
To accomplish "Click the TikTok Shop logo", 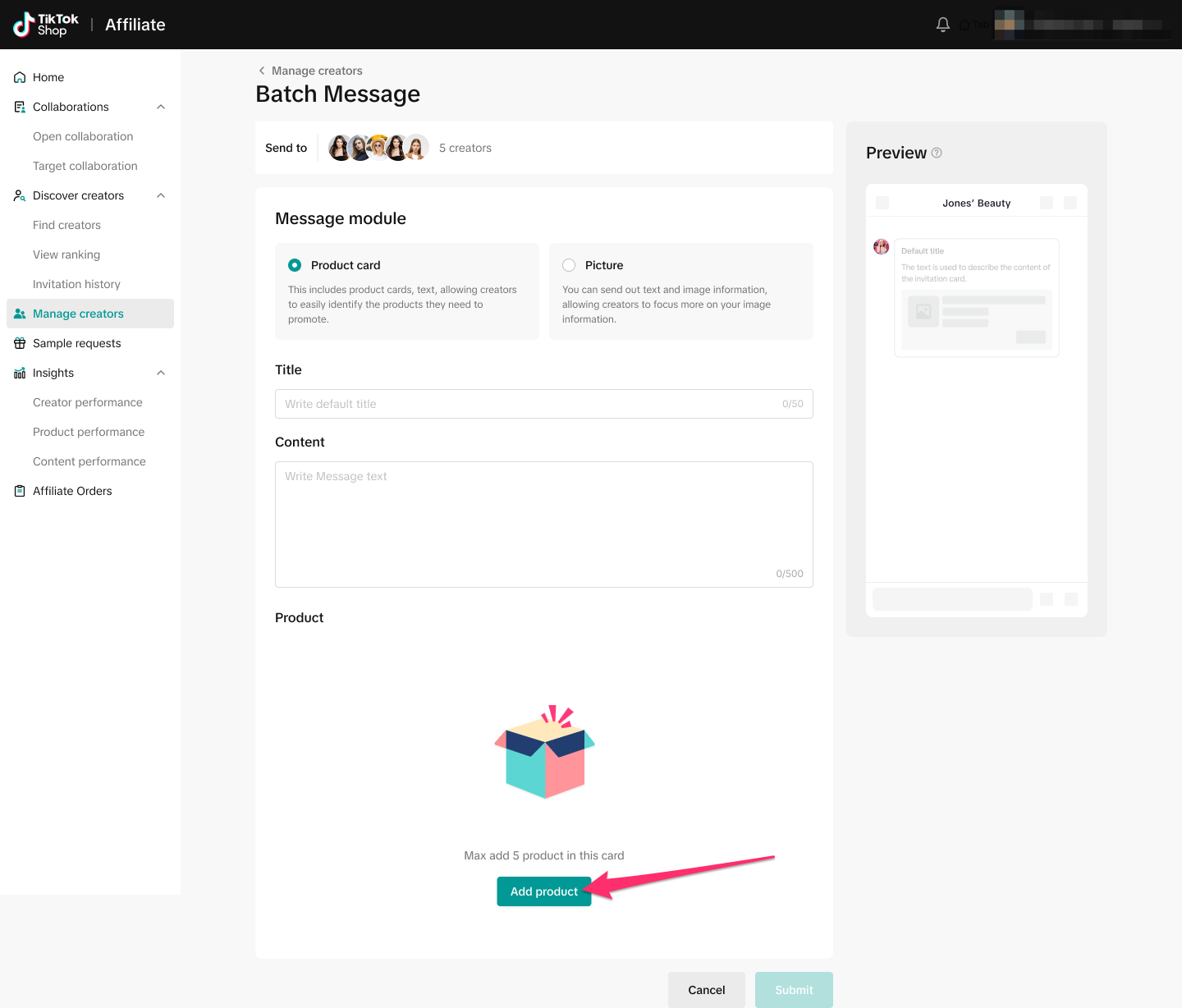I will point(46,25).
